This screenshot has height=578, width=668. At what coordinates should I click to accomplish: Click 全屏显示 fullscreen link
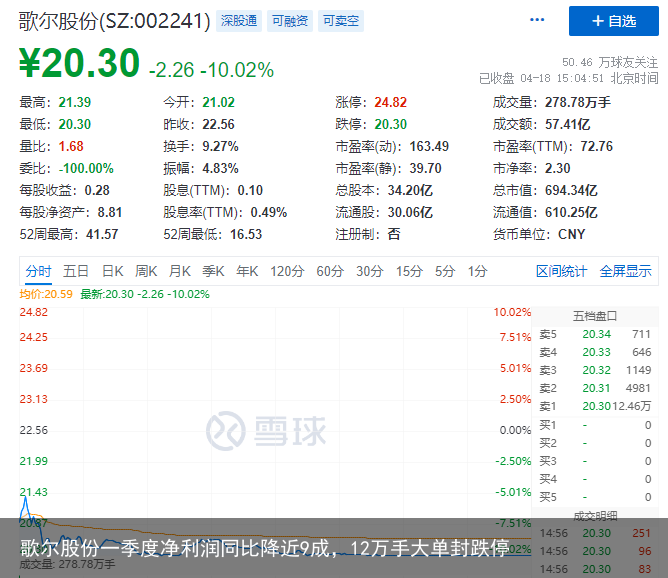pyautogui.click(x=625, y=271)
